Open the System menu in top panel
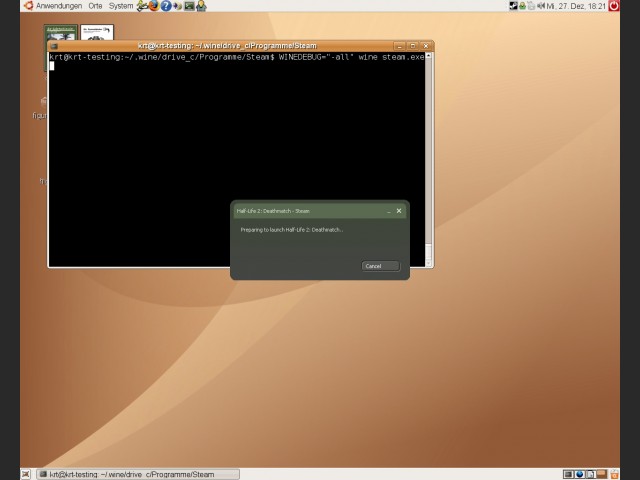 pos(121,6)
